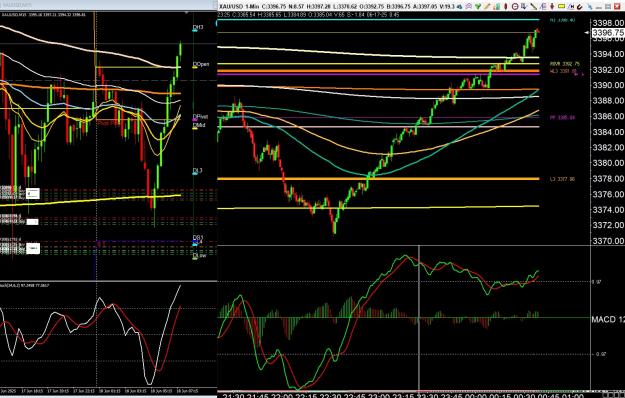Click the small icon right of V:19.3
Viewport: 625px width, 398px height.
tap(459, 7)
